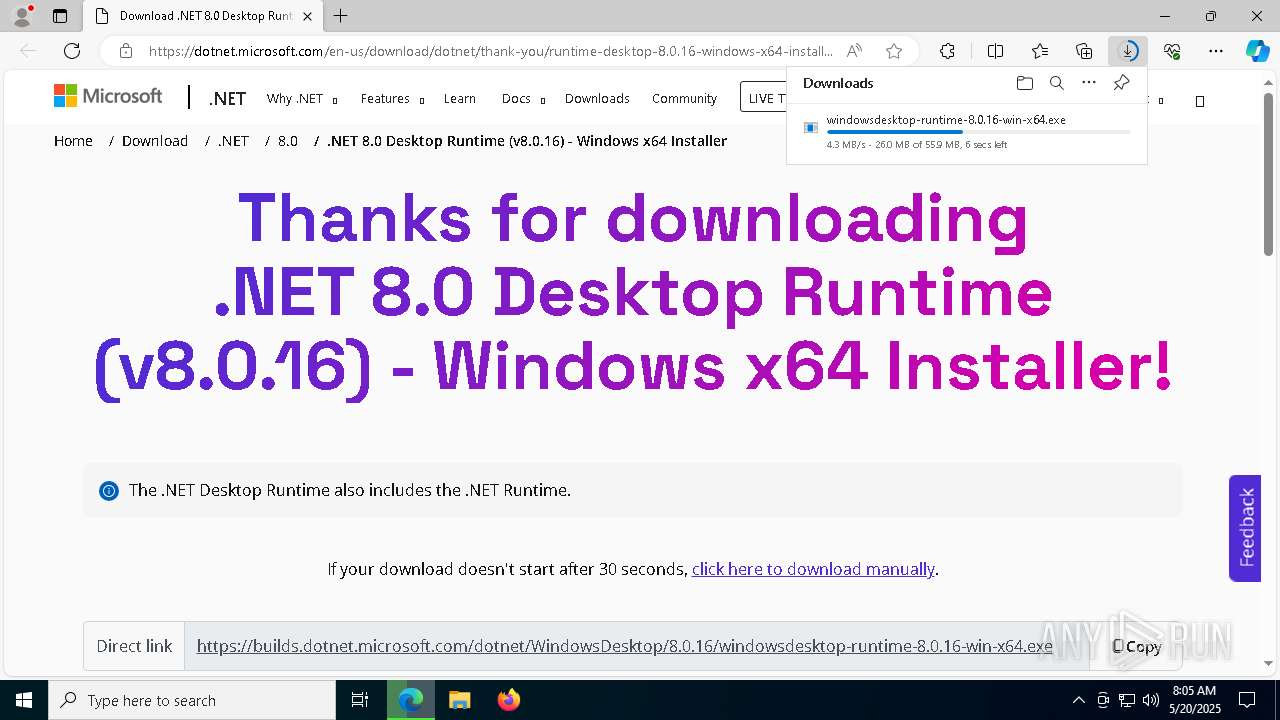
Task: Open more options in Downloads panel
Action: click(1089, 83)
